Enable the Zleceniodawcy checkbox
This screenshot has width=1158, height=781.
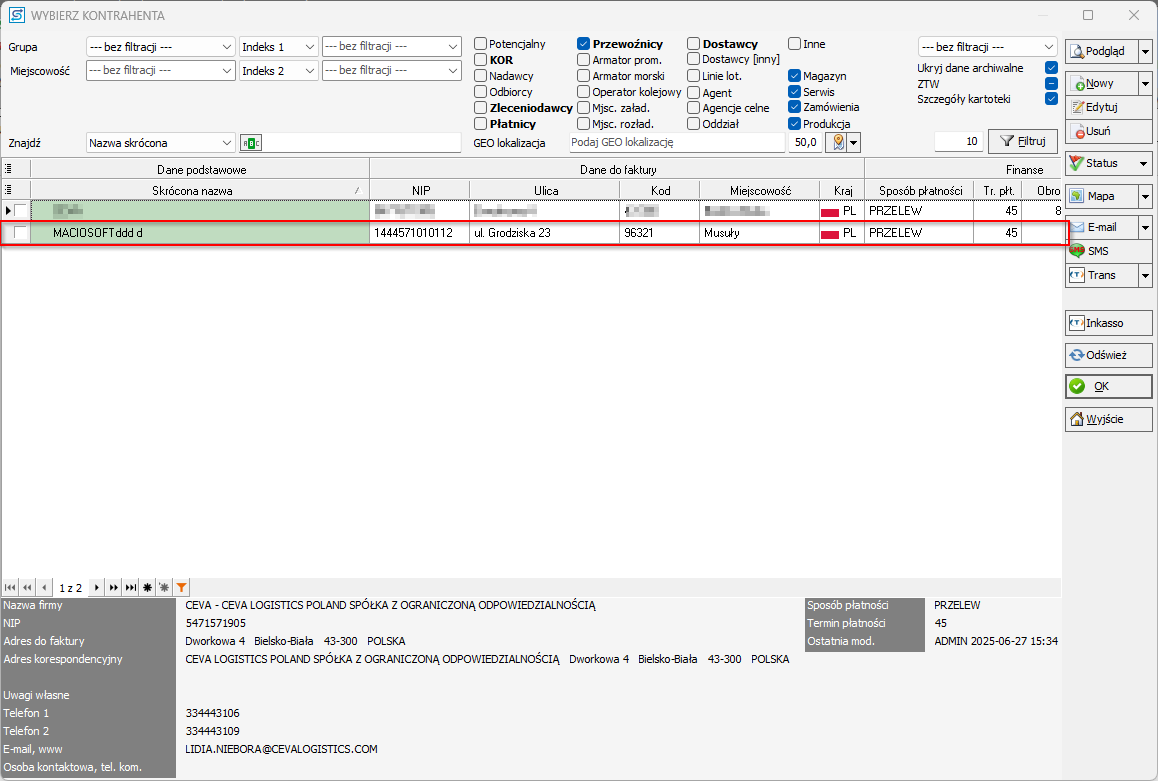pos(481,108)
